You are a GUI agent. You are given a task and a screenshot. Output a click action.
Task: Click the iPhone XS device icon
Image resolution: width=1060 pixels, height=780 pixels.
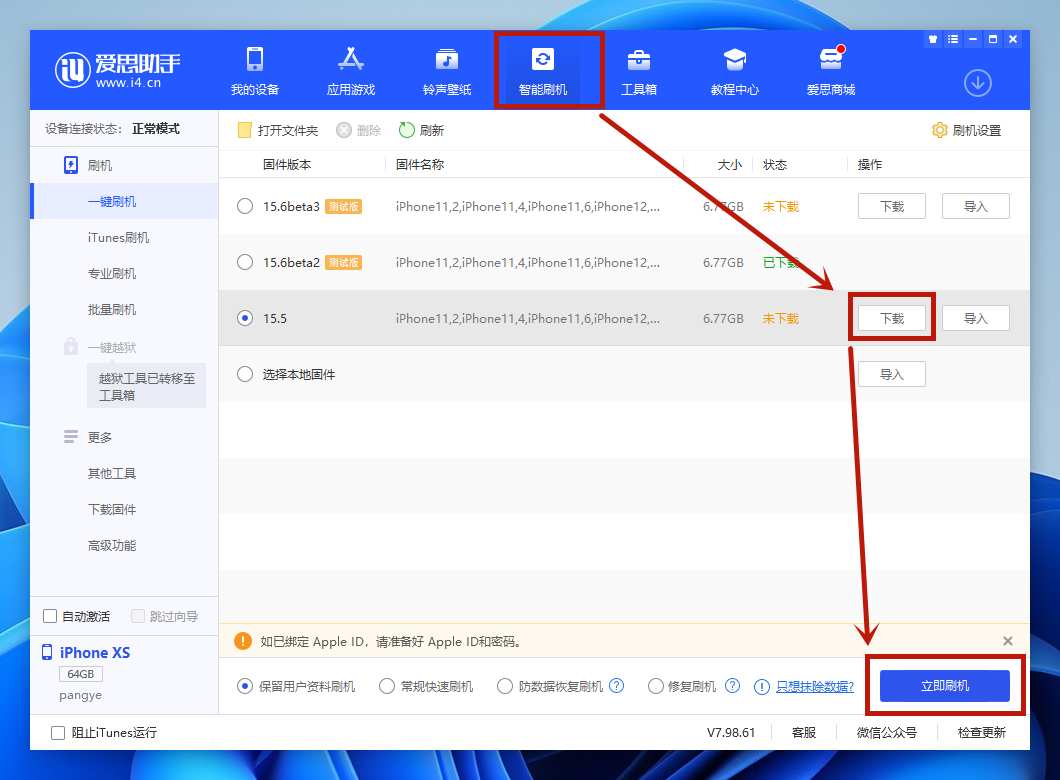[x=47, y=652]
